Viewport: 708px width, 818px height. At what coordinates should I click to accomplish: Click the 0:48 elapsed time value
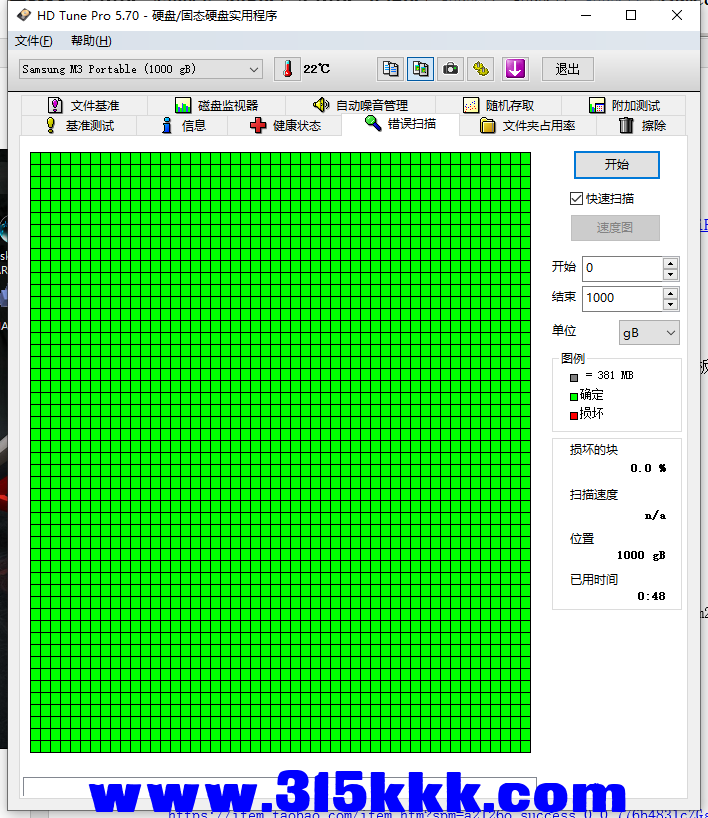[x=652, y=596]
